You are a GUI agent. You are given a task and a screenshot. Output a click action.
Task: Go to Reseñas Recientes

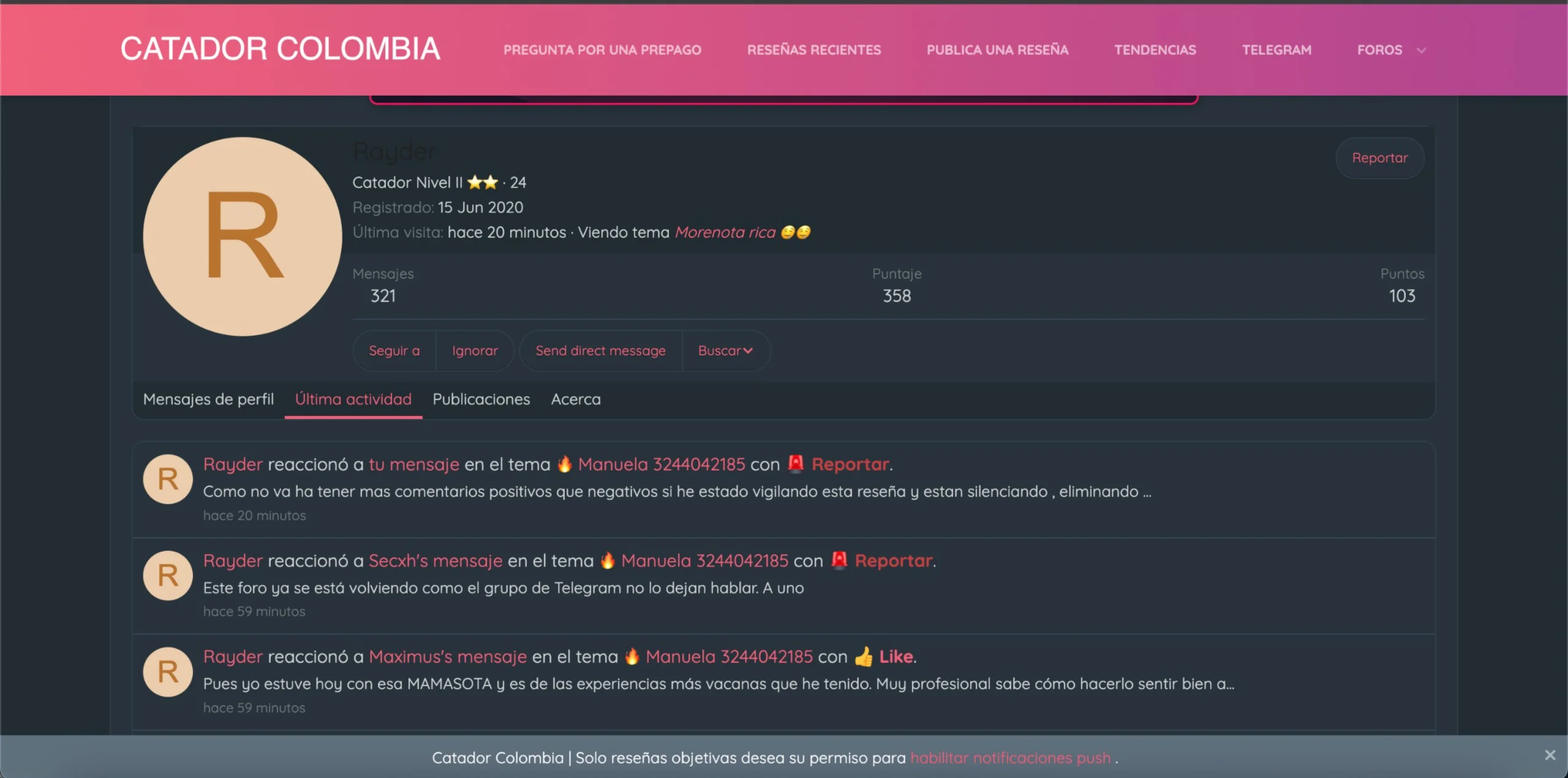click(x=814, y=50)
